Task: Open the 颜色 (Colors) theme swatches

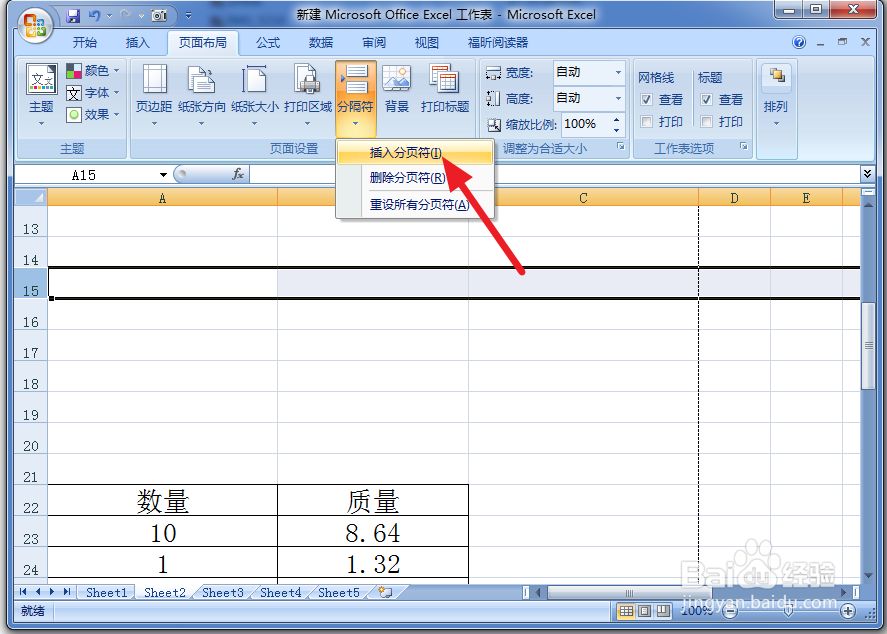Action: click(x=94, y=70)
